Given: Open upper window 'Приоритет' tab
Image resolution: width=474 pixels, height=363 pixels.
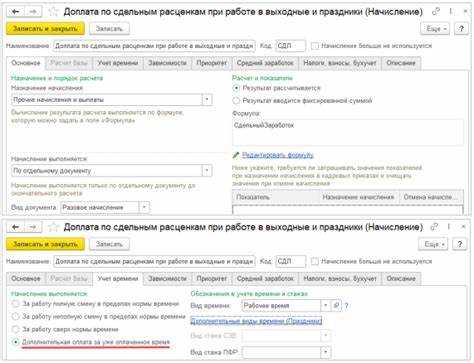Looking at the screenshot, I should pos(212,63).
